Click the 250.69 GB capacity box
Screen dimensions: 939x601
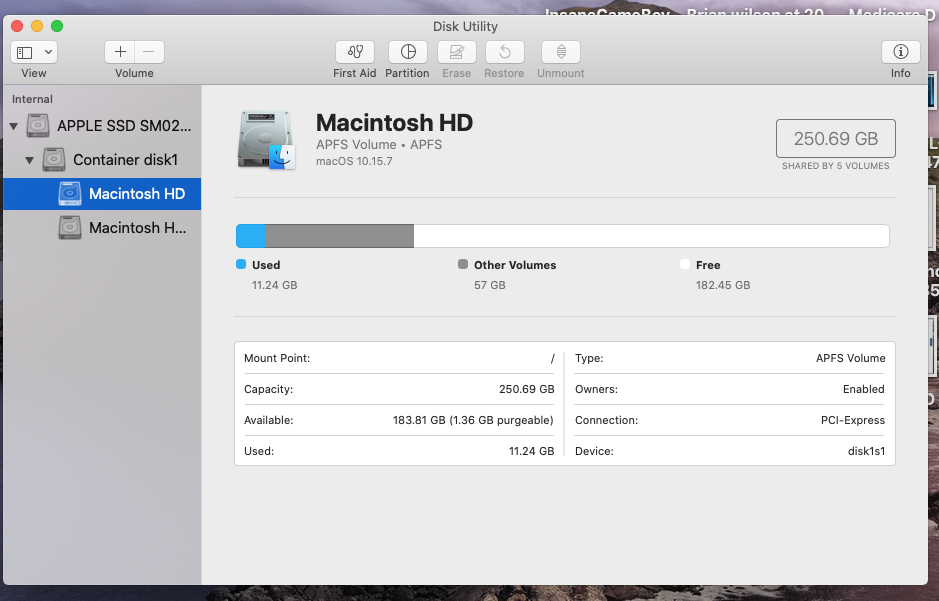(835, 138)
